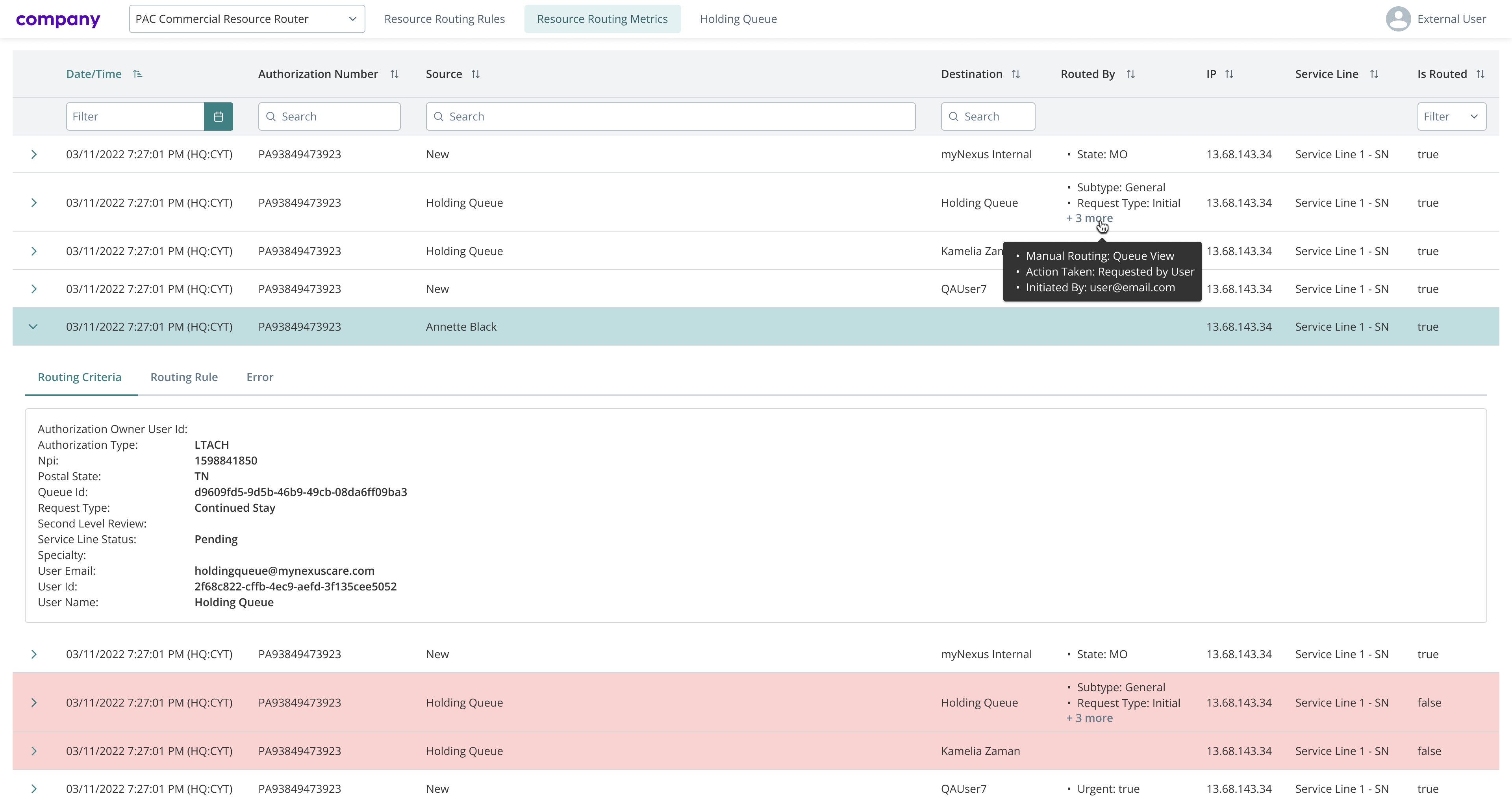This screenshot has width=1512, height=803.
Task: Sort the Source column
Action: click(475, 74)
